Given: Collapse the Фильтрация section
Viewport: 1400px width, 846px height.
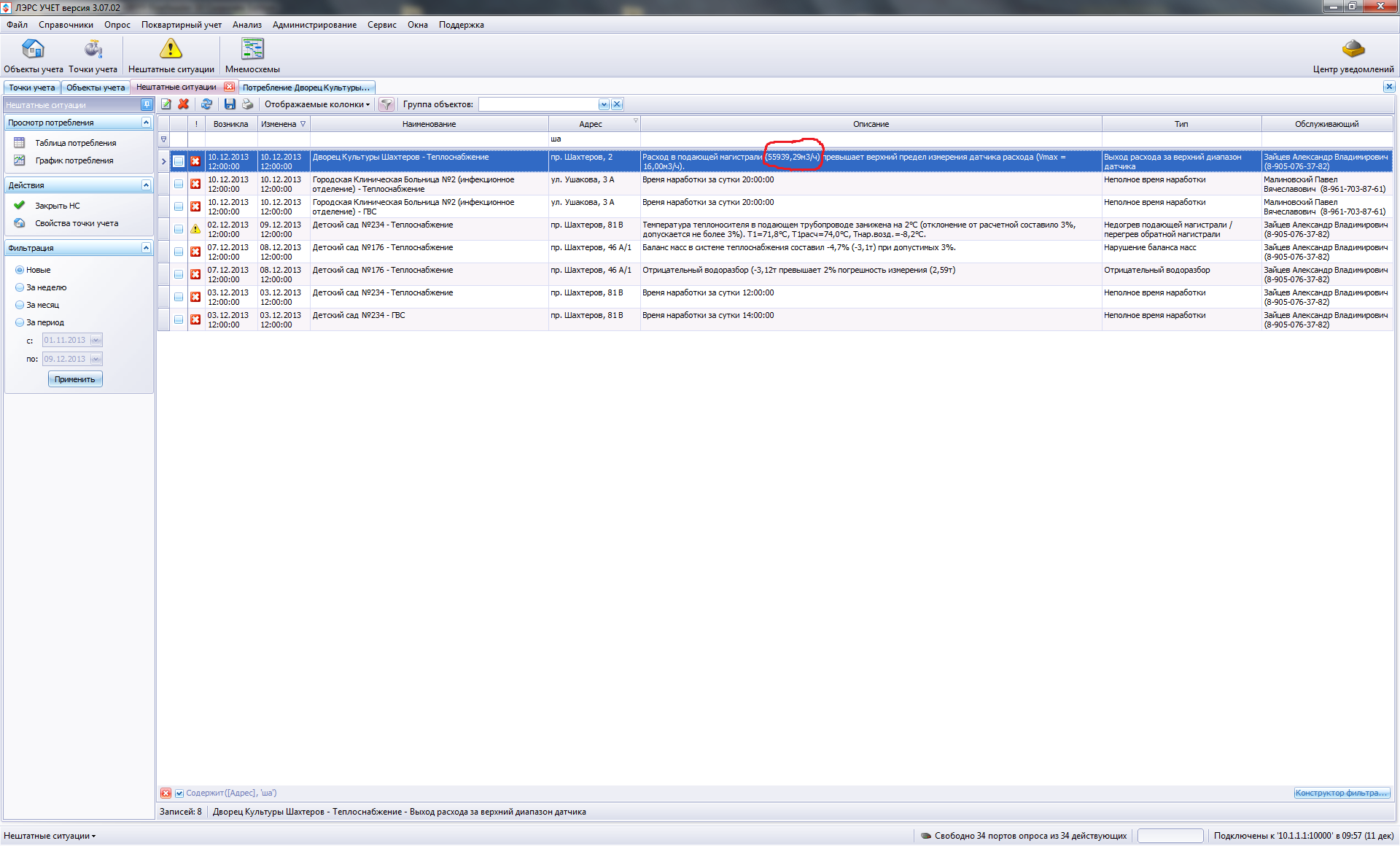Looking at the screenshot, I should (146, 248).
